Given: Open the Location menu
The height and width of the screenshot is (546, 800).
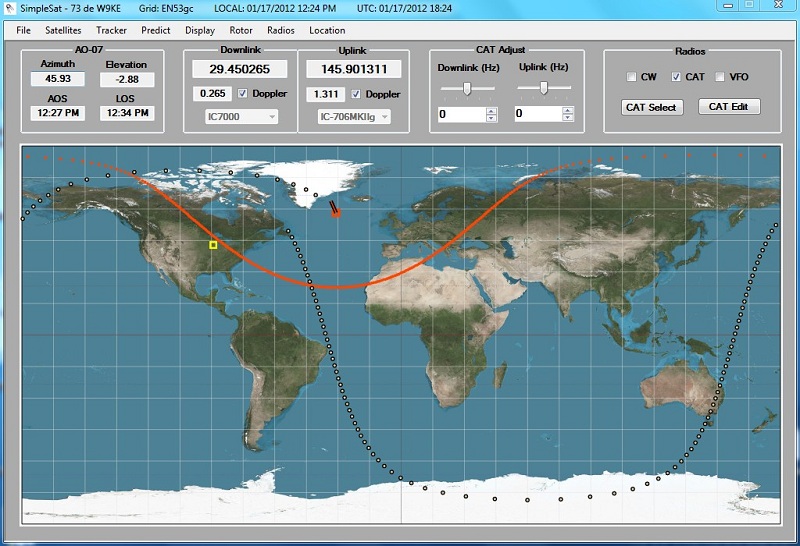Looking at the screenshot, I should pos(327,30).
